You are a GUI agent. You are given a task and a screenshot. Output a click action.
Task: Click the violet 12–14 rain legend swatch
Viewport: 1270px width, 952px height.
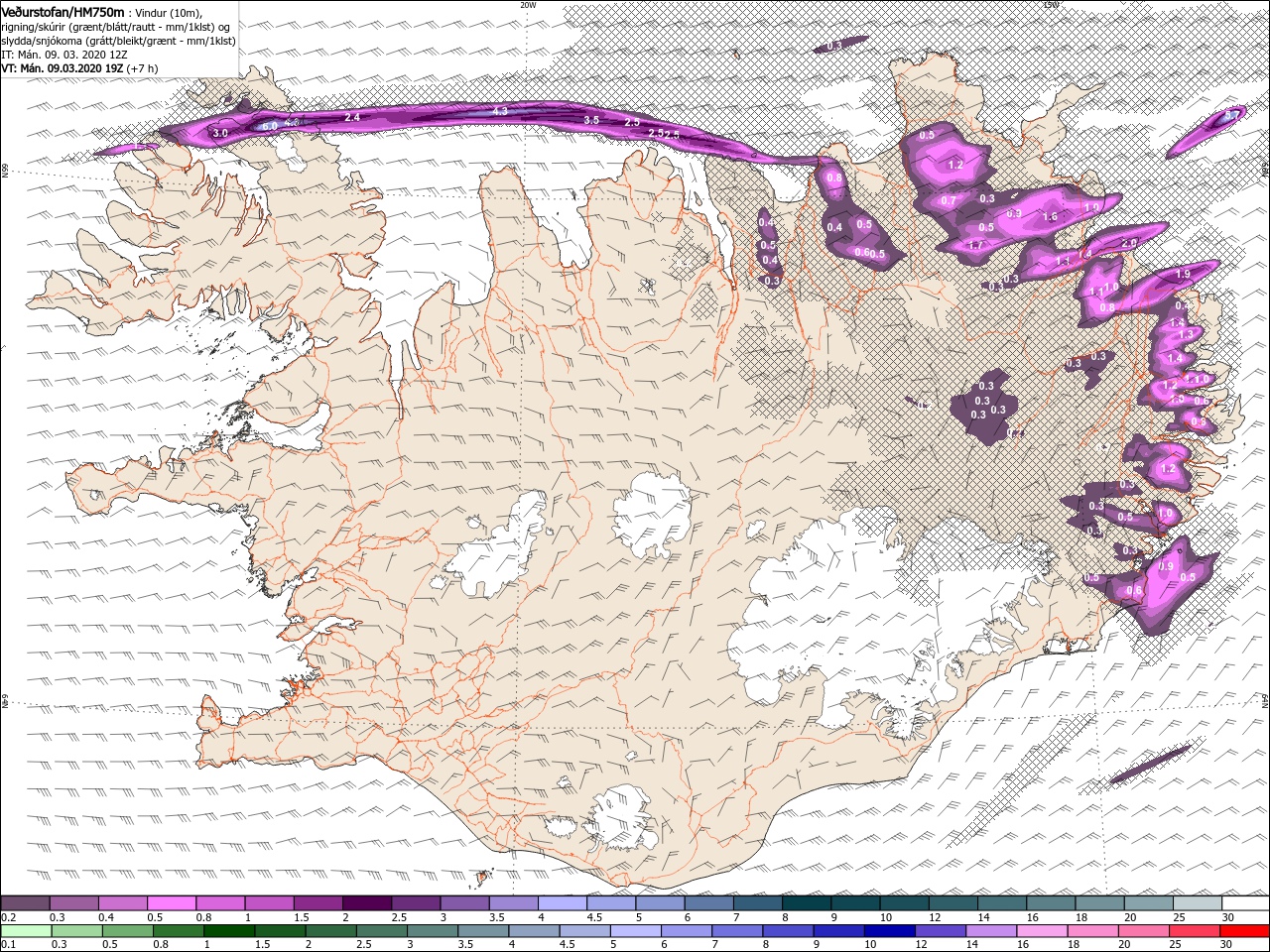(939, 931)
